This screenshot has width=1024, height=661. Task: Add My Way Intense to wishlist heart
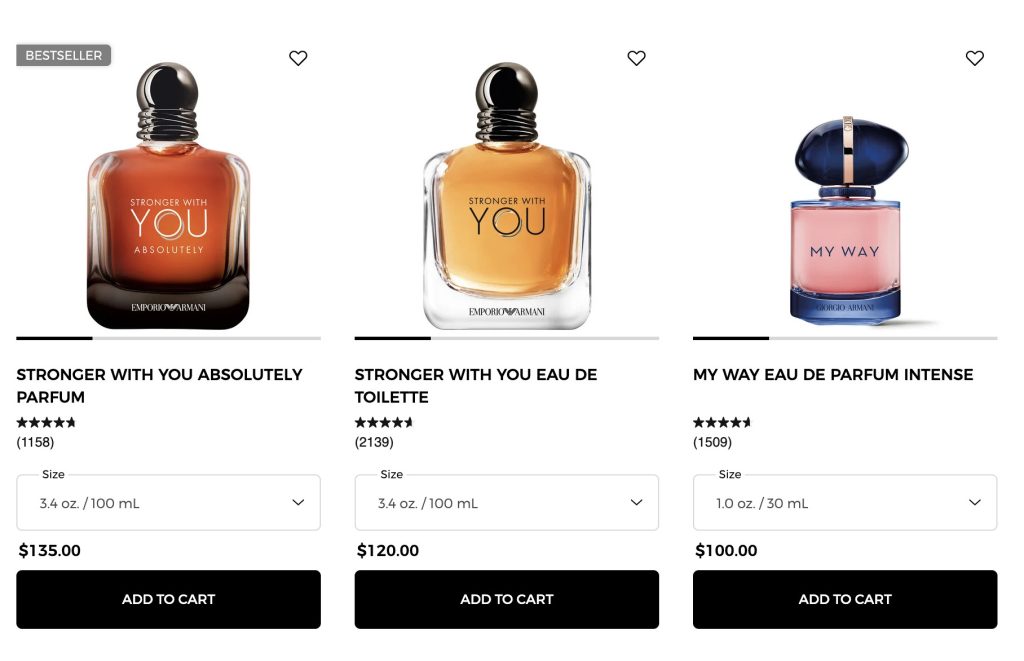click(x=975, y=58)
